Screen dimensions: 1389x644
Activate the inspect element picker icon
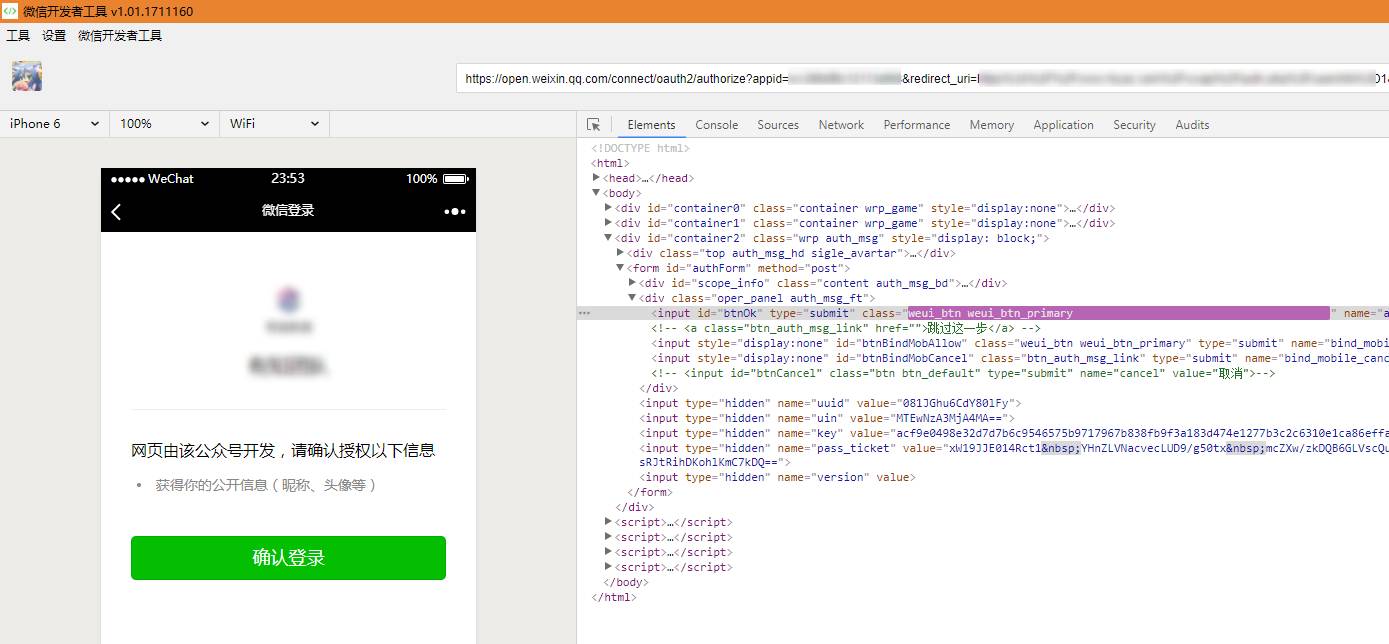(594, 125)
